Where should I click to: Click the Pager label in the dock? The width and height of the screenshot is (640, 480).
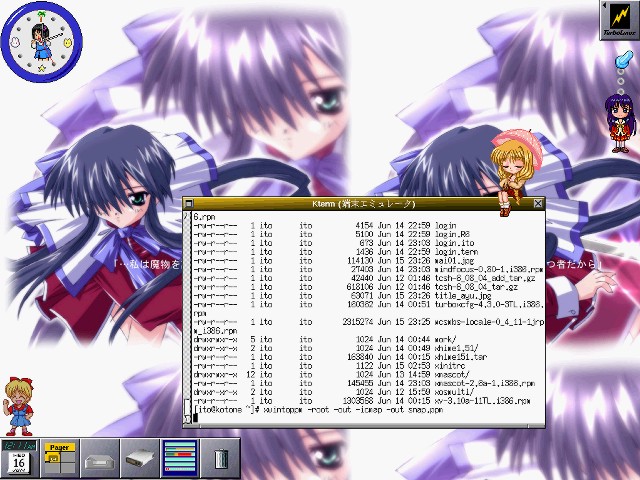coord(60,447)
